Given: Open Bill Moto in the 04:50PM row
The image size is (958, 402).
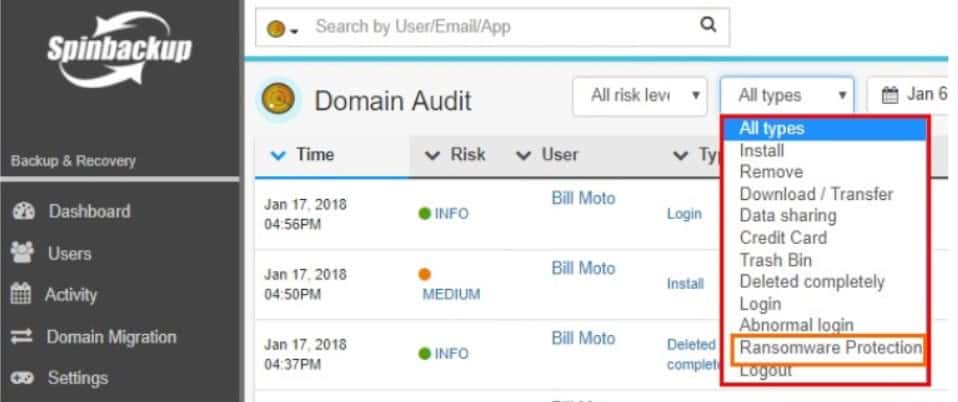Looking at the screenshot, I should click(x=583, y=269).
